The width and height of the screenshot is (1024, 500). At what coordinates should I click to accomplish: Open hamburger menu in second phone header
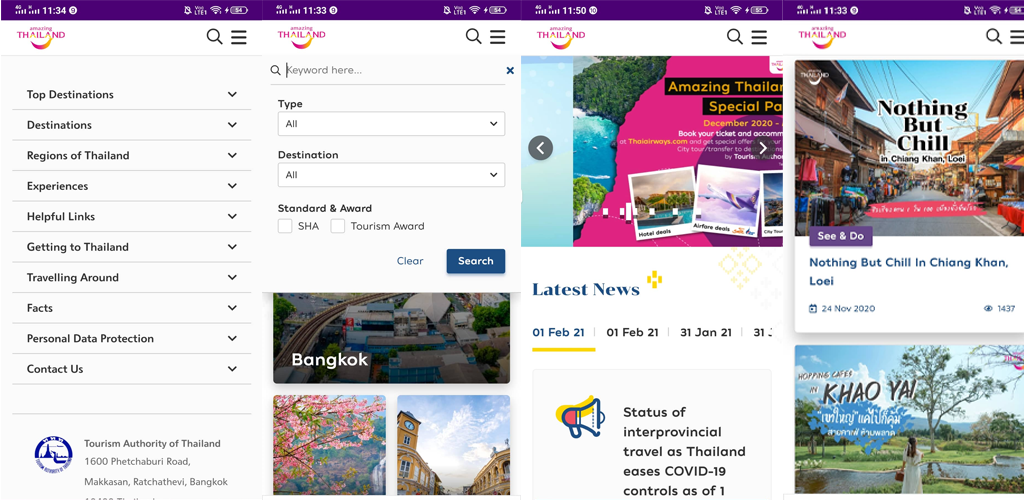(498, 37)
